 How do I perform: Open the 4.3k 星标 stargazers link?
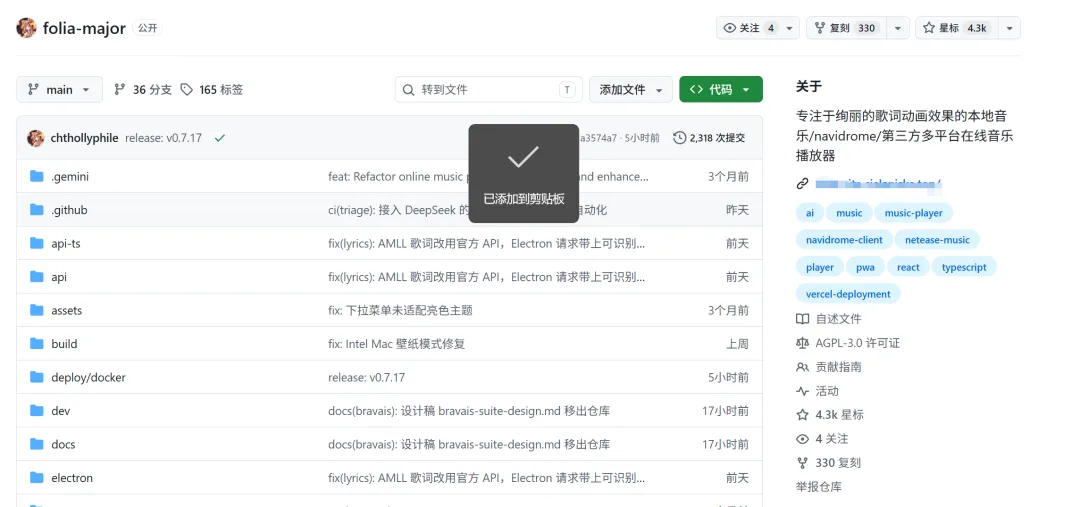[830, 415]
